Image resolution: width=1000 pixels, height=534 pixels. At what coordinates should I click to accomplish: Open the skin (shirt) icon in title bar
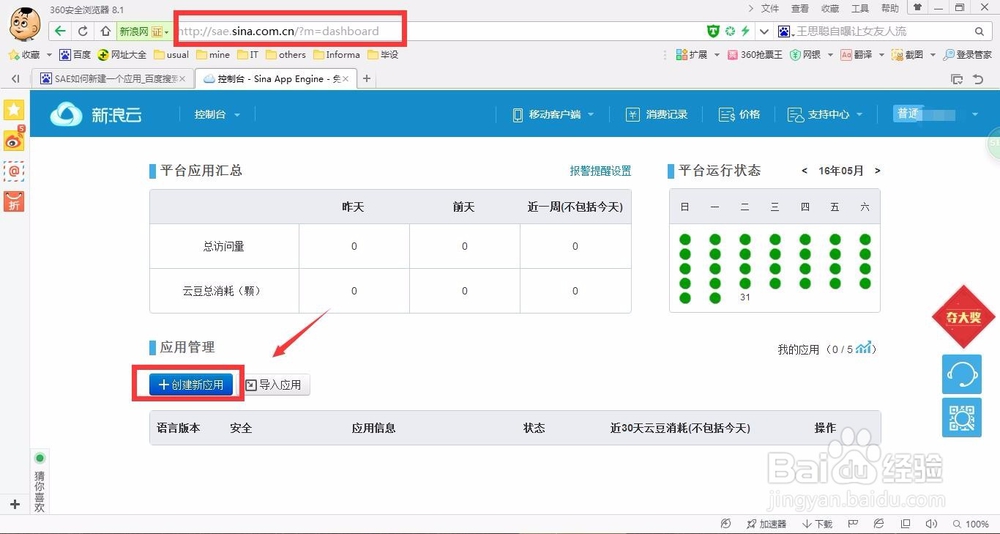917,8
